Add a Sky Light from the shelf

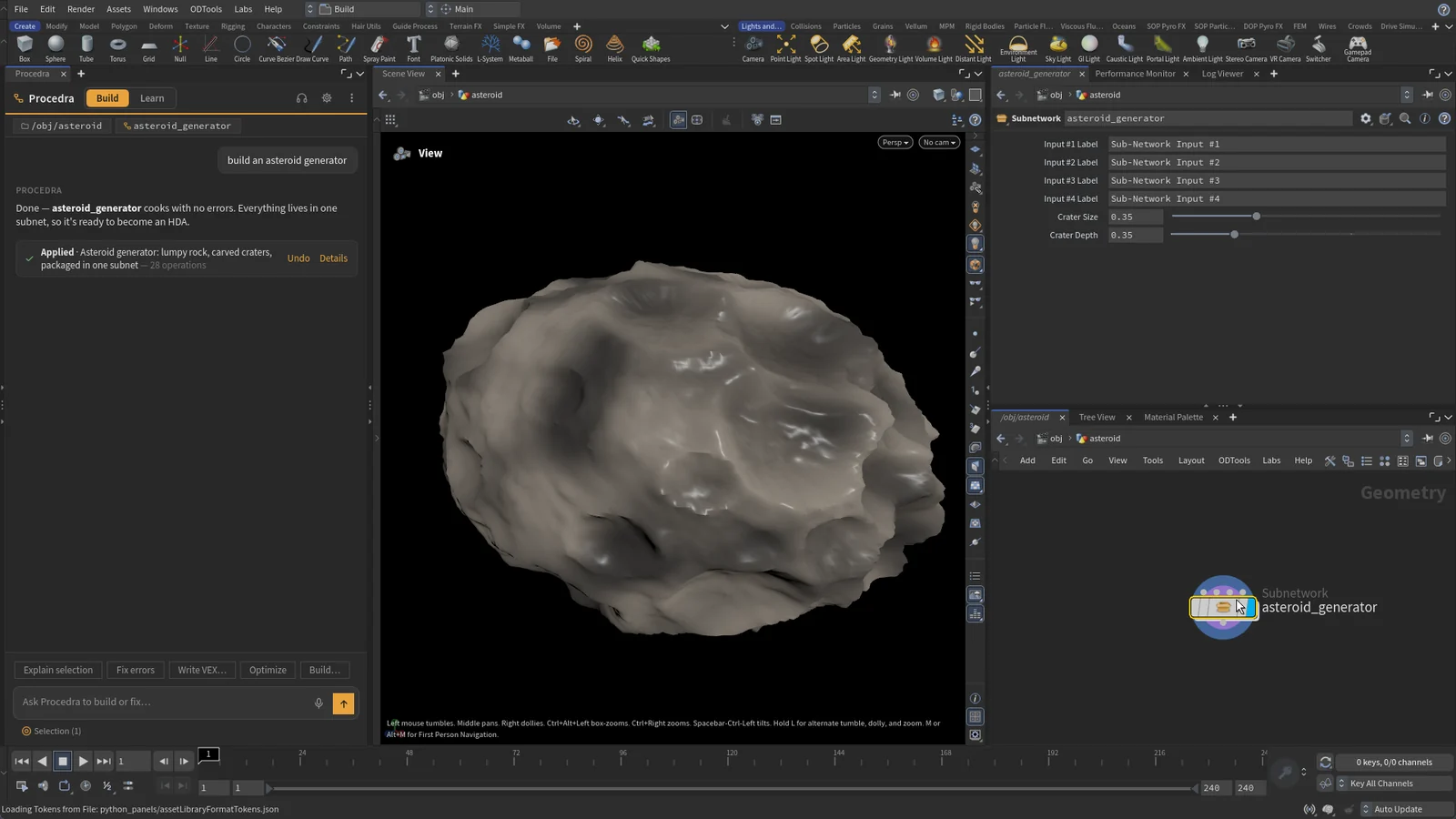click(x=1057, y=48)
